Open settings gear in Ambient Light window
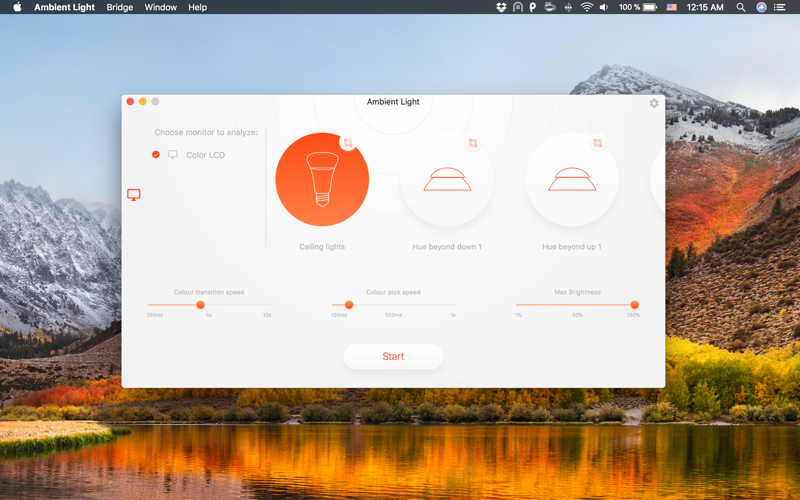The width and height of the screenshot is (800, 500). 654,104
